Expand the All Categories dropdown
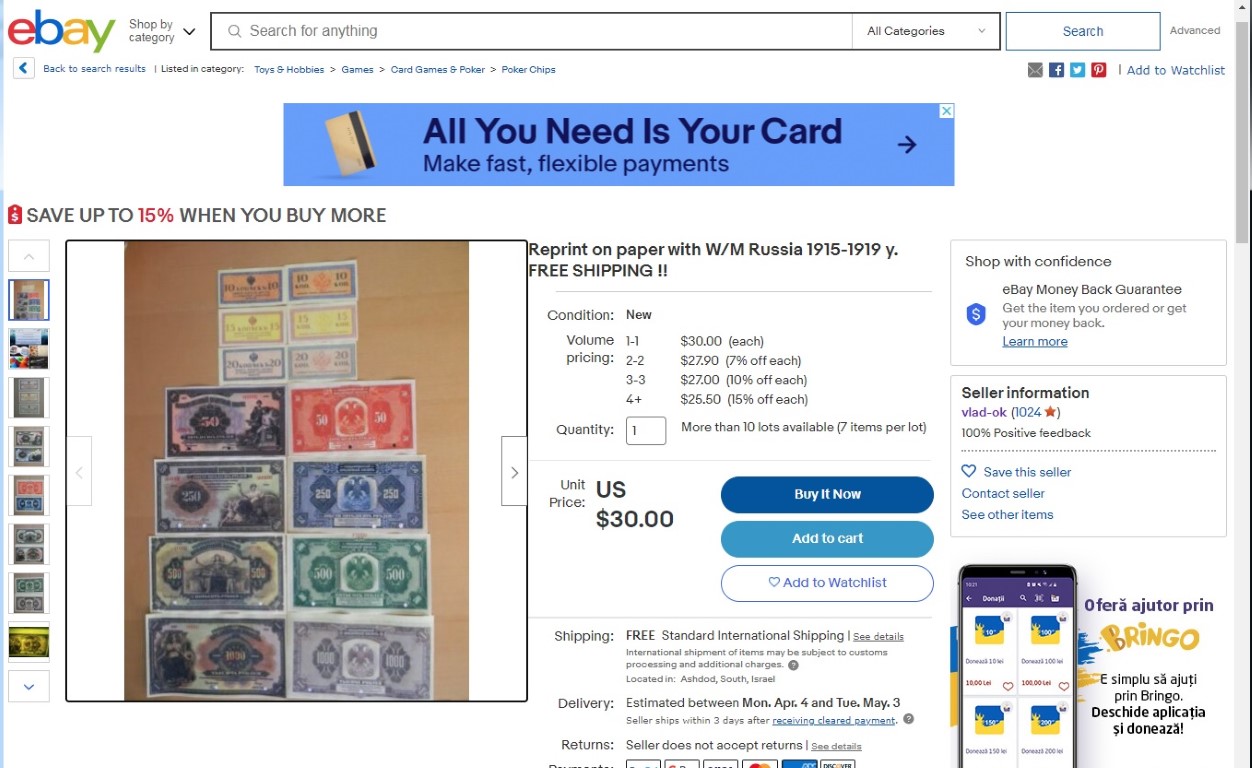The image size is (1252, 768). pos(926,31)
